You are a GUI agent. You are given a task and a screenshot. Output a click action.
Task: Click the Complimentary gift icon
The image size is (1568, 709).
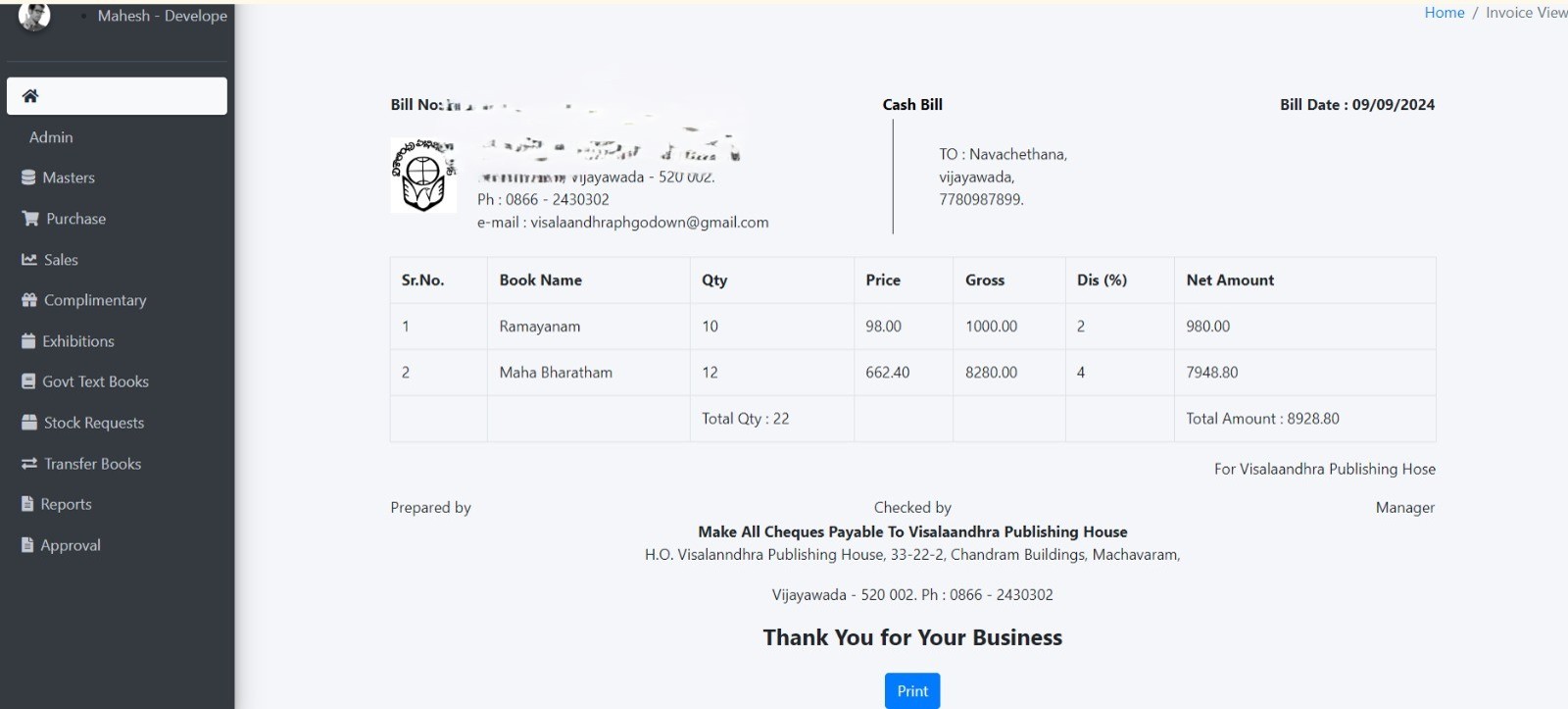tap(28, 300)
